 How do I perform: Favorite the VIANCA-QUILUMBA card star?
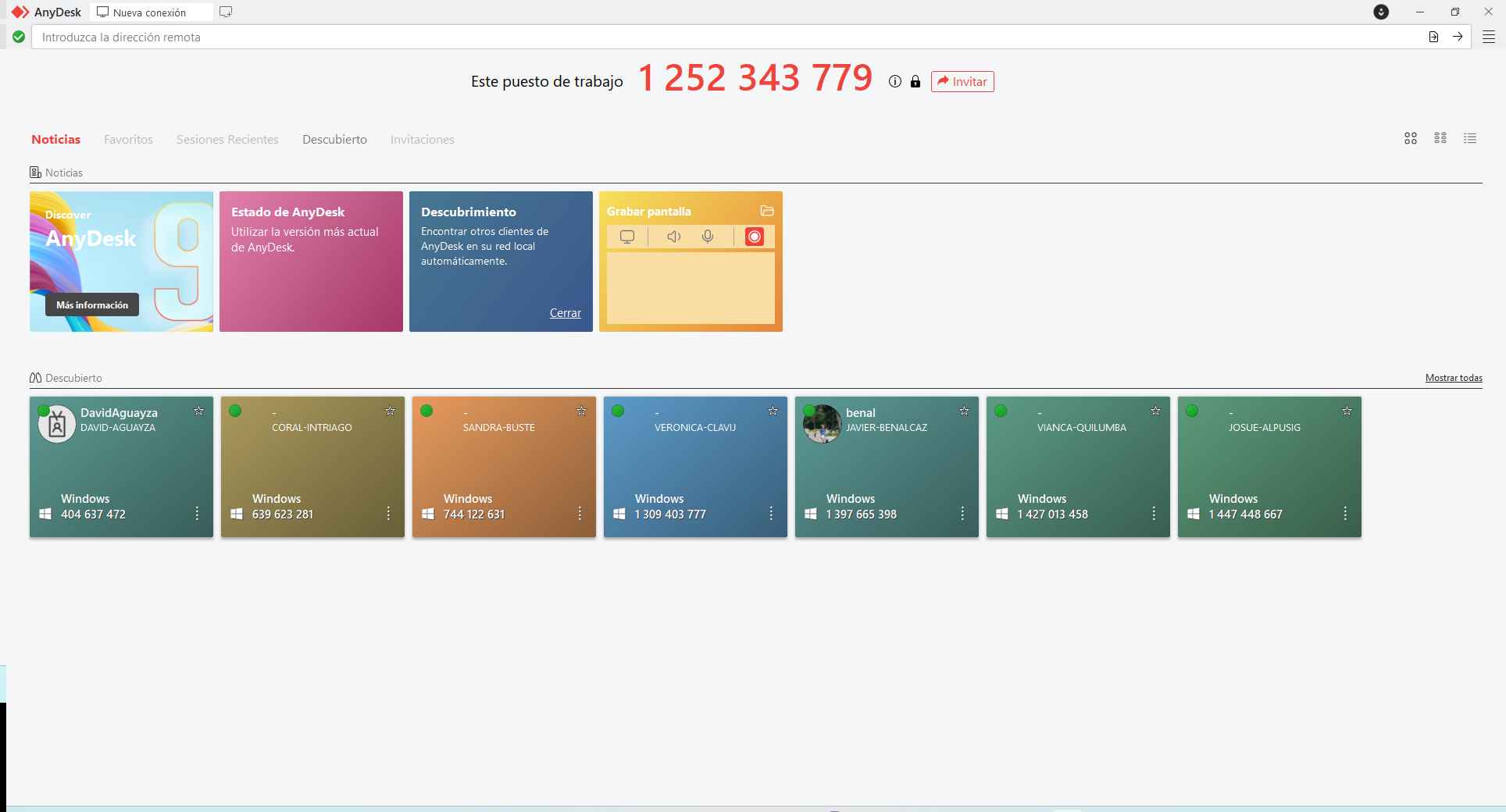coord(1155,411)
